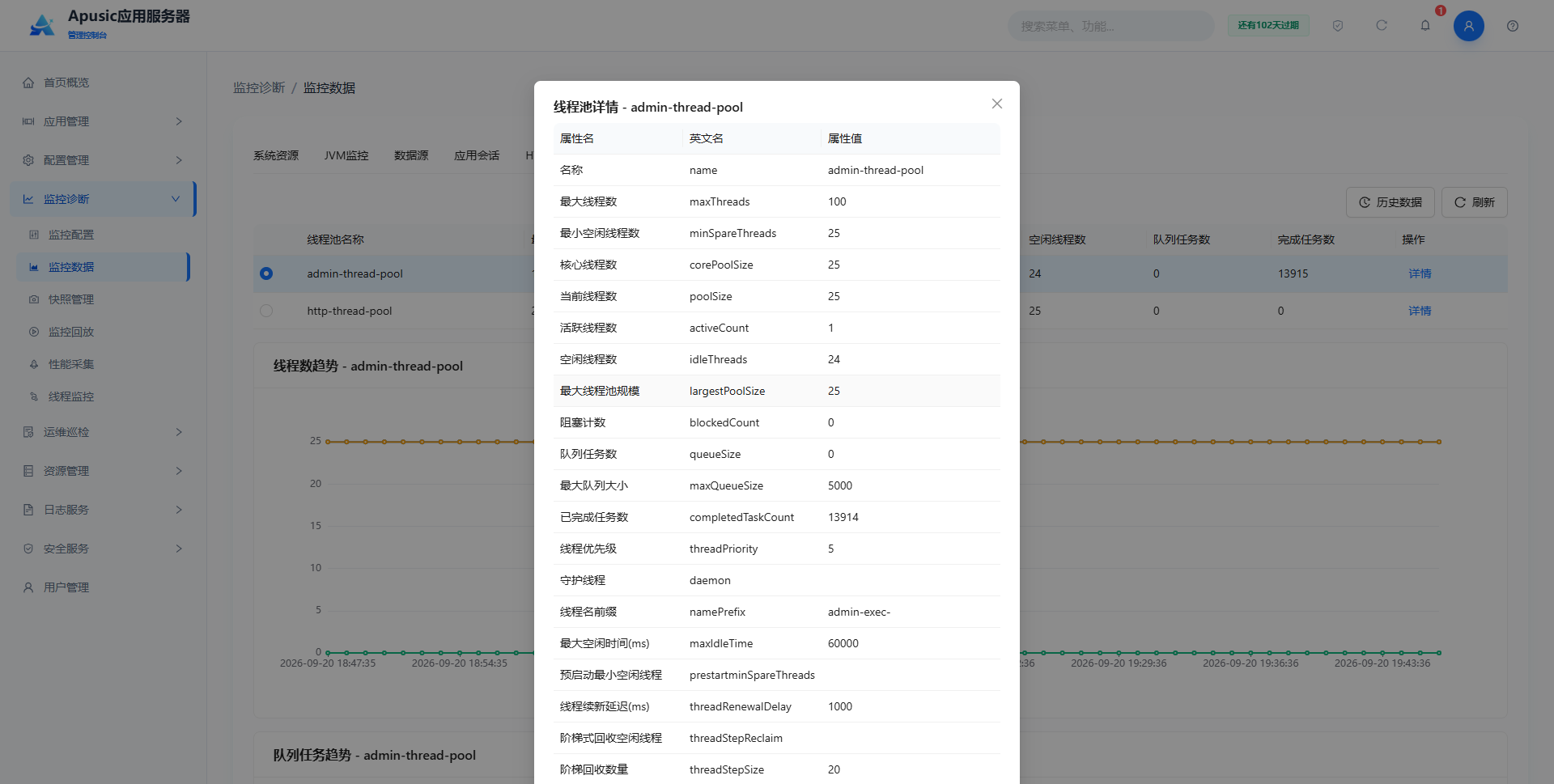
Task: Expand the 应用管理 menu chevron
Action: coord(179,121)
